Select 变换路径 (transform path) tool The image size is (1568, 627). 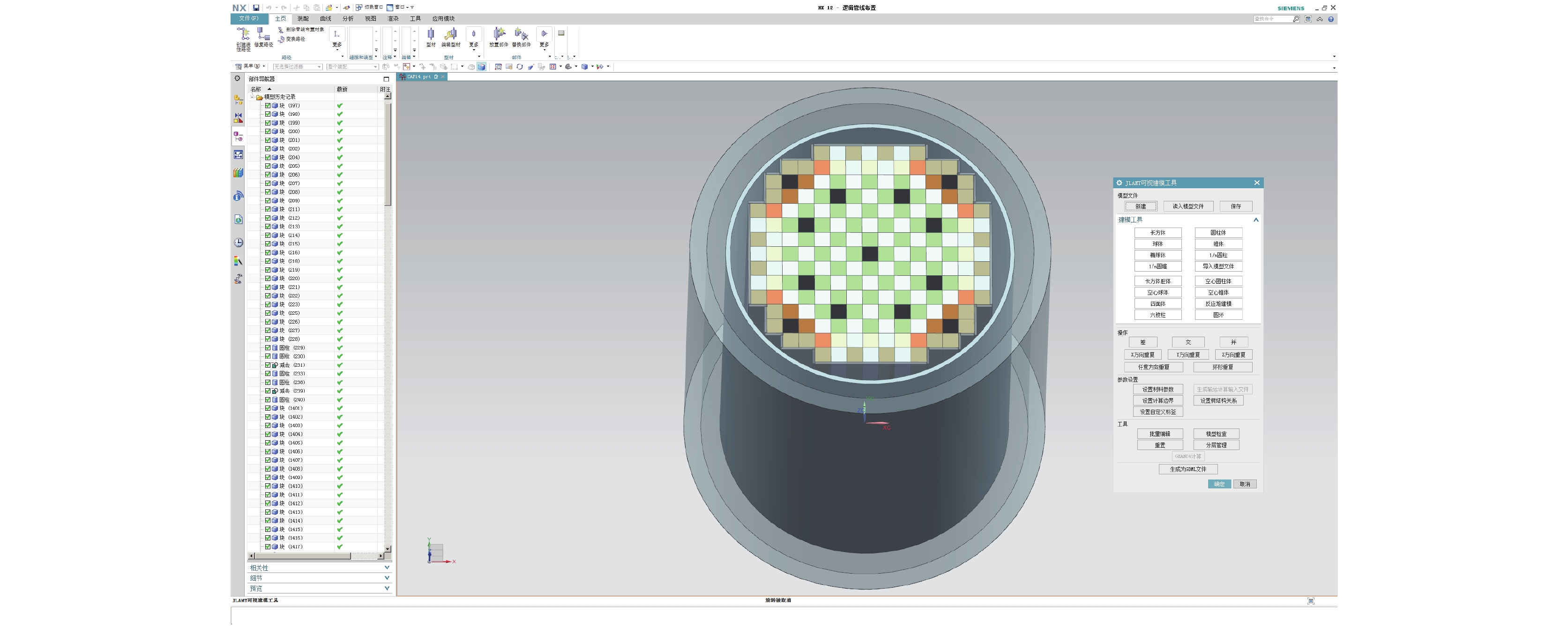[x=291, y=39]
